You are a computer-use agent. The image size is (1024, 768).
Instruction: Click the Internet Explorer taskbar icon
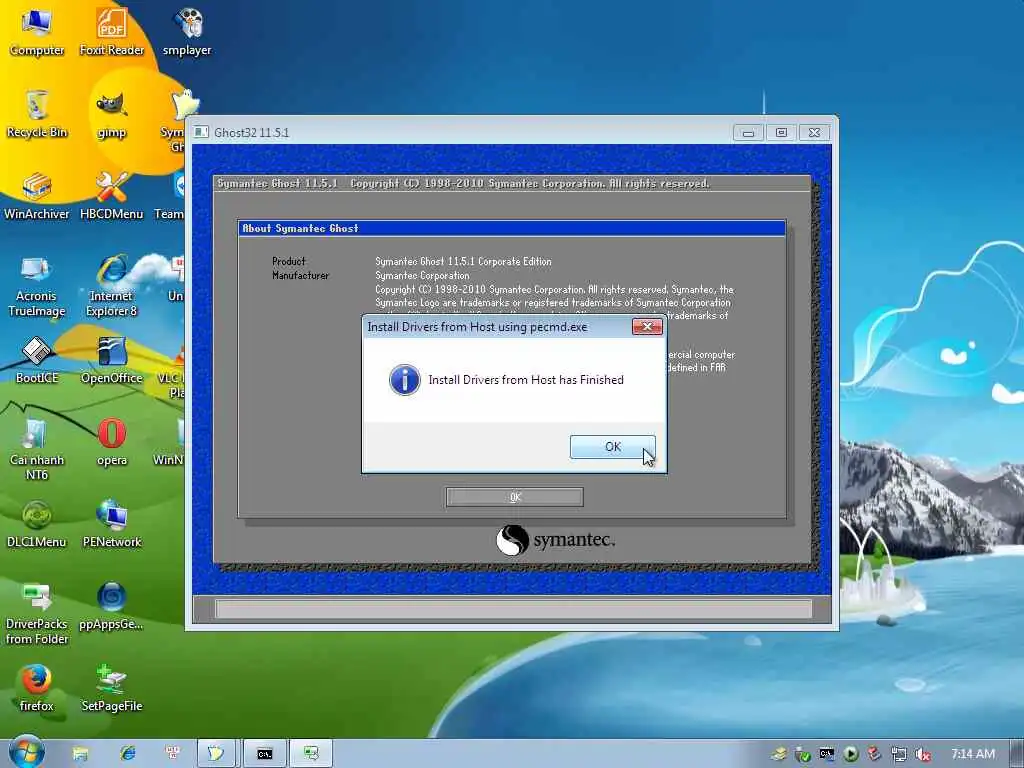(x=127, y=754)
